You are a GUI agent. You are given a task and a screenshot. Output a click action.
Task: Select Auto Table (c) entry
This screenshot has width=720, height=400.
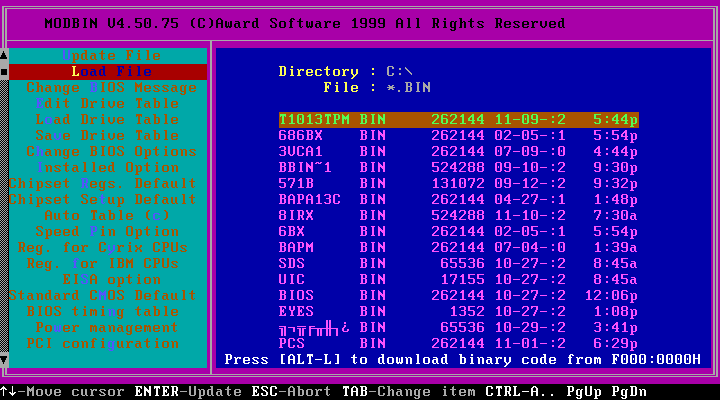(107, 216)
